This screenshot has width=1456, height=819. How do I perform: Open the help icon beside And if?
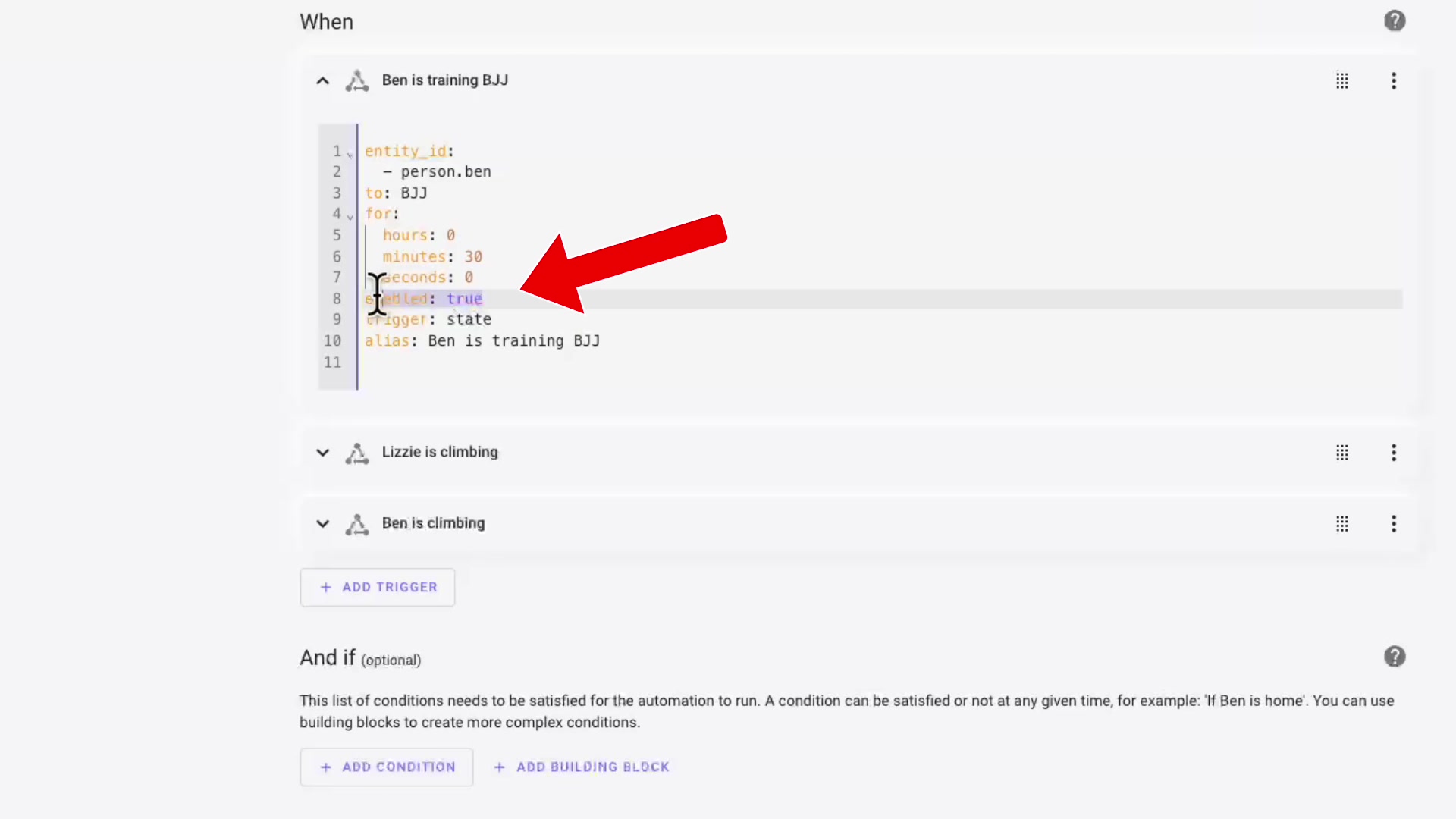point(1394,657)
